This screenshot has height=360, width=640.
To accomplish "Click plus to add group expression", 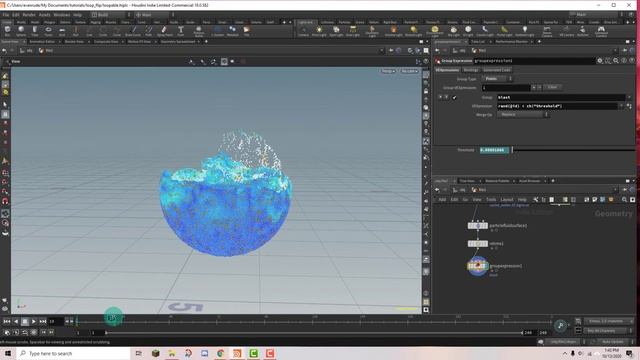I will point(533,88).
